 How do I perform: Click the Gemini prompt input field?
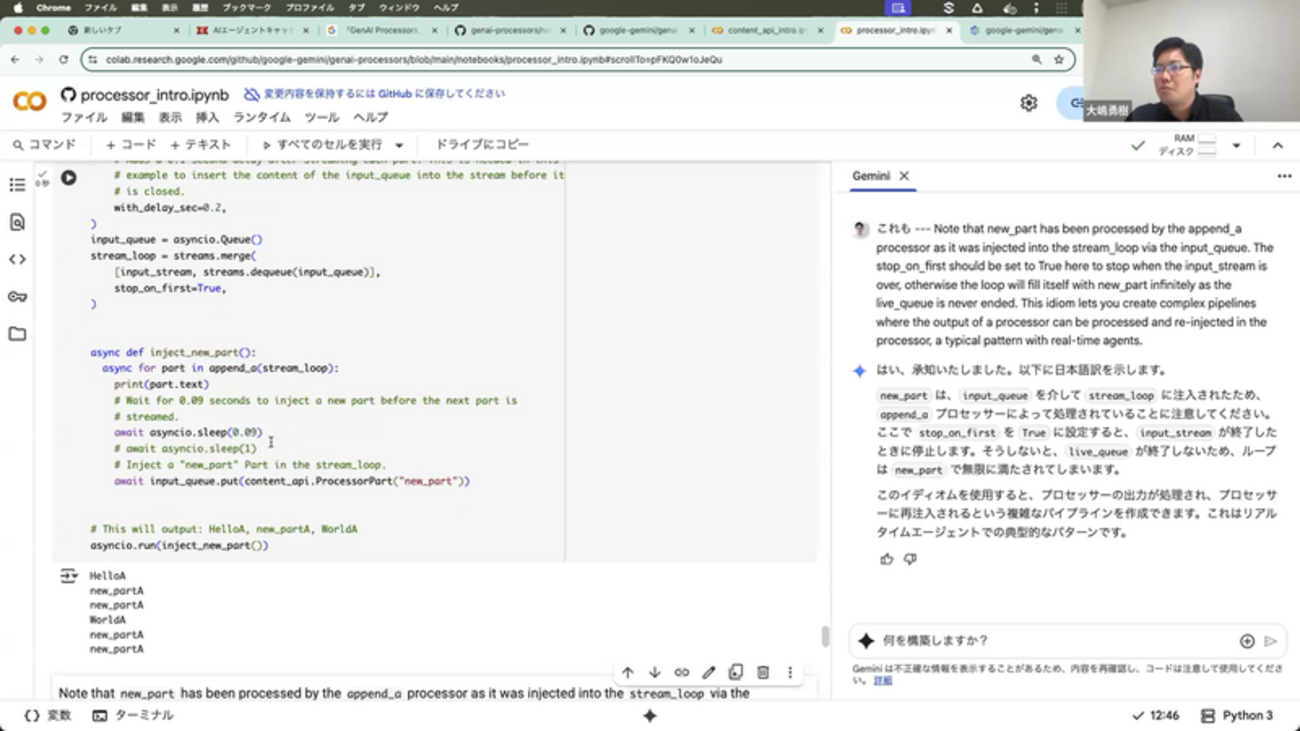(1055, 641)
